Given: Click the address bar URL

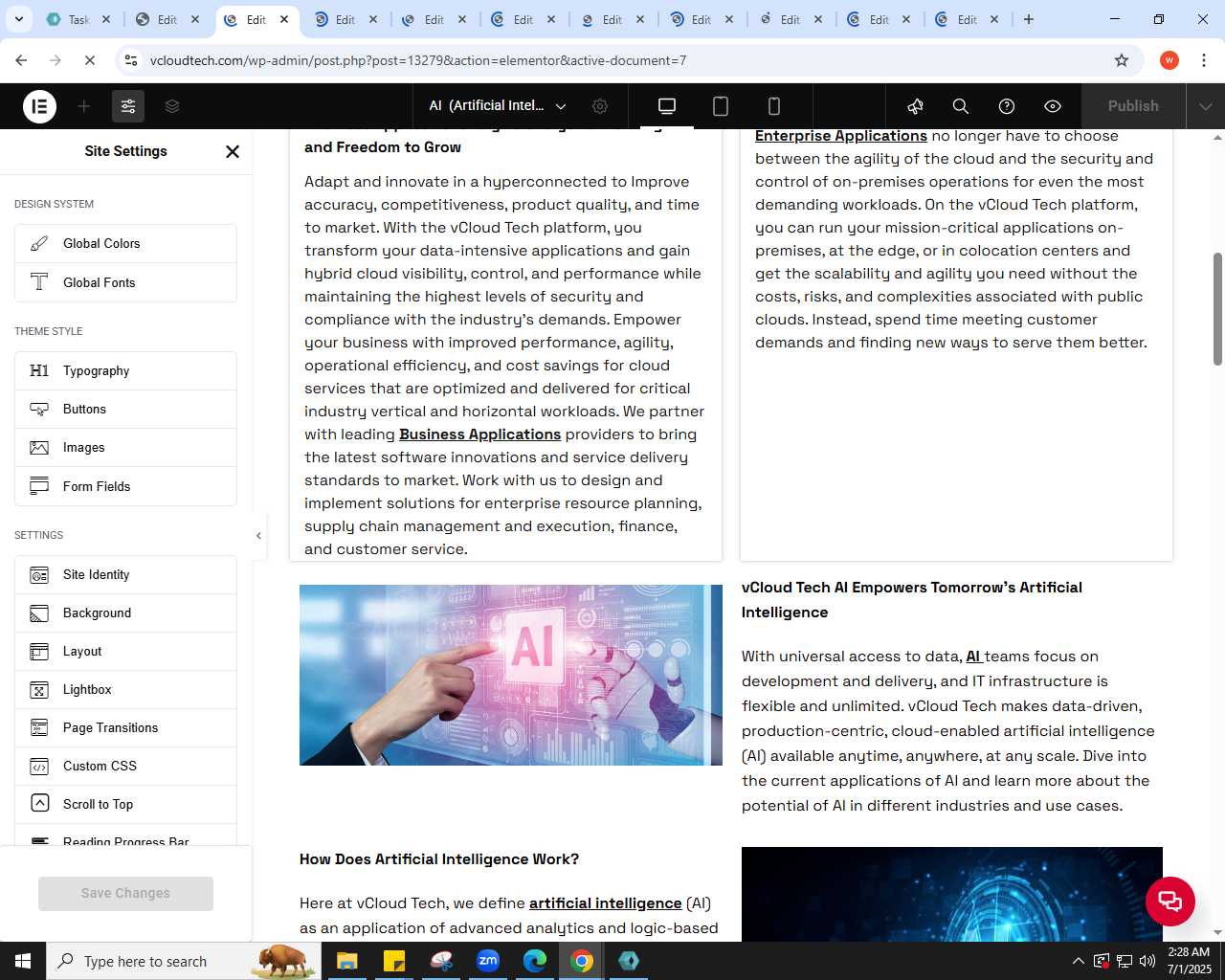Looking at the screenshot, I should [x=418, y=60].
